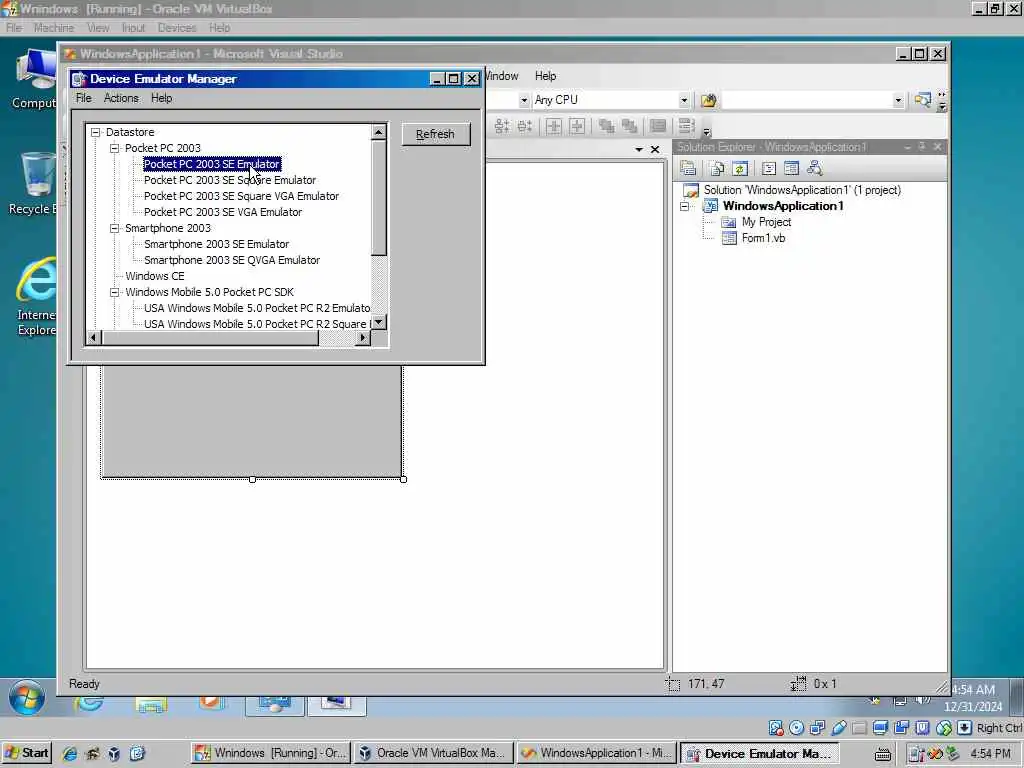Collapse the WindowsApplication1 project node
Screen dimensions: 1024x768
coord(684,206)
